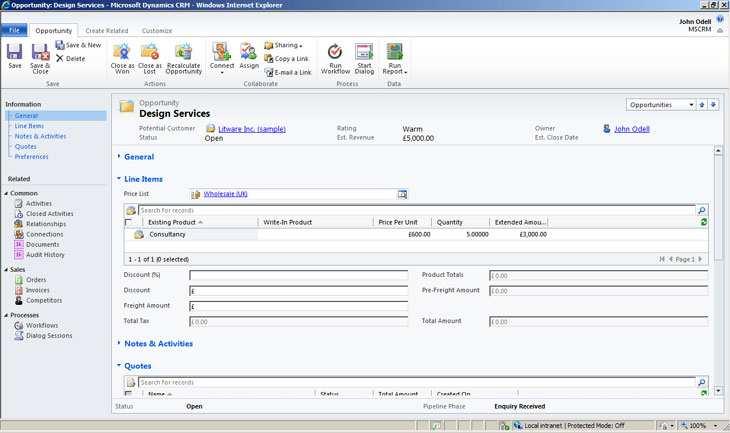
Task: Select all quotes checkbox
Action: (128, 394)
